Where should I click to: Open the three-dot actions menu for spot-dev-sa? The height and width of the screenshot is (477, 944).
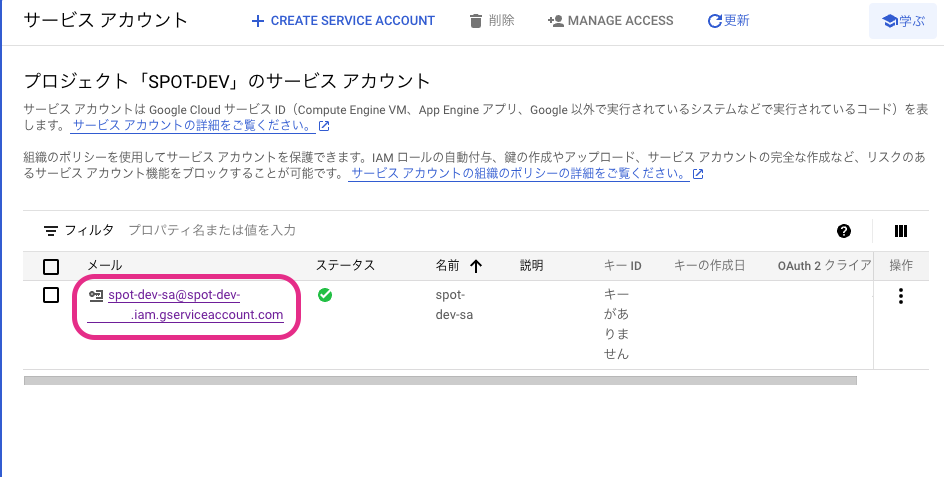901,296
